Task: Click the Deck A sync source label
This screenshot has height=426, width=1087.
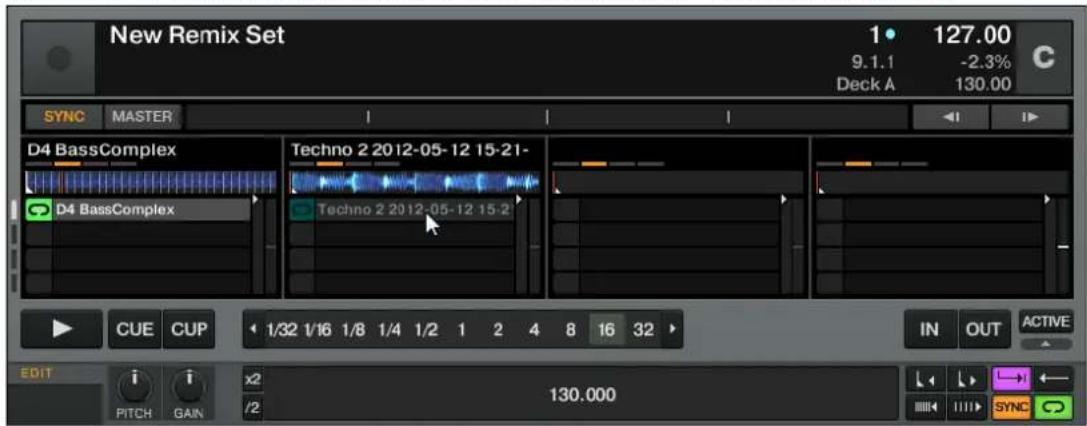Action: point(864,85)
